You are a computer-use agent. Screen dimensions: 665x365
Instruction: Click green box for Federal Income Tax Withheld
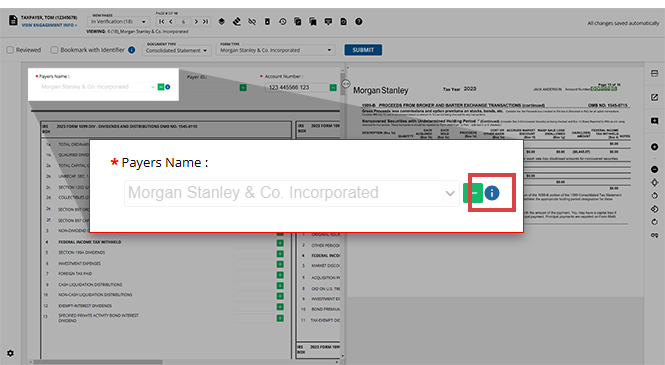(x=280, y=243)
